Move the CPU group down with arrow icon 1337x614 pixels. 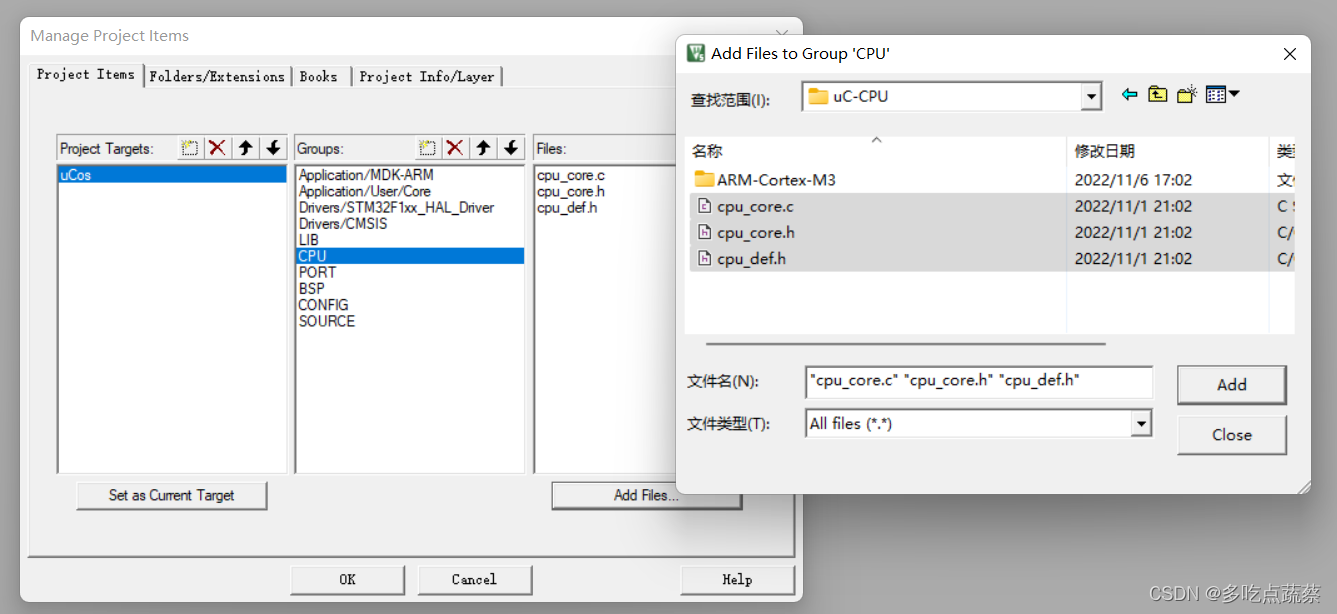point(512,147)
